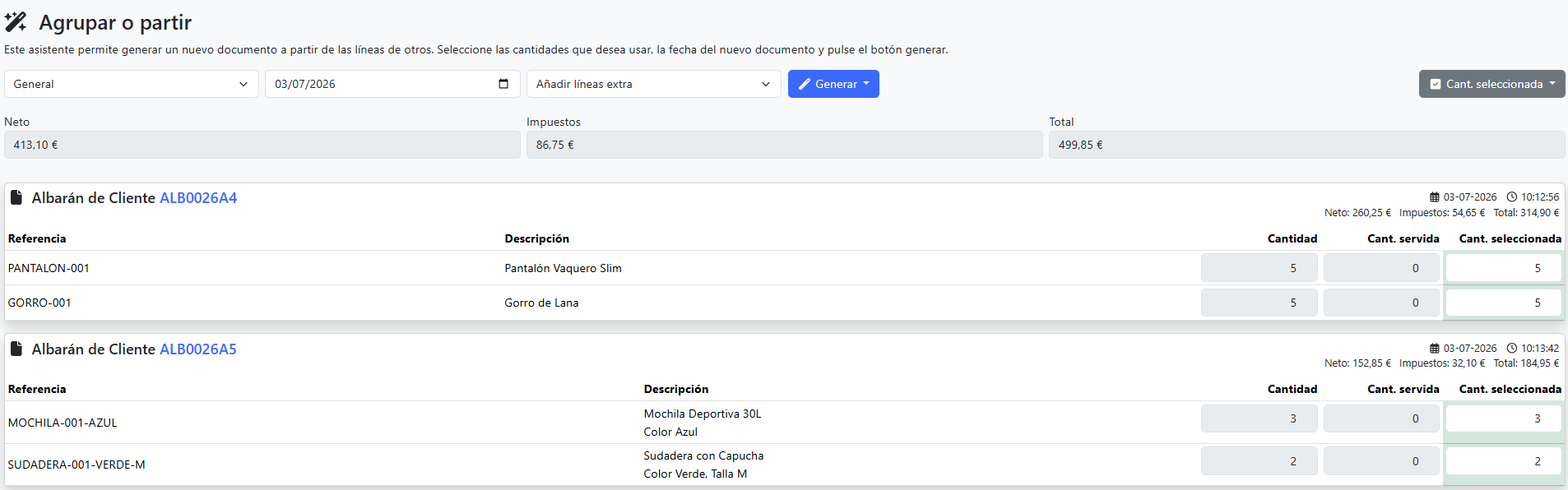
Task: Select the GORRO-001 reference text
Action: pos(39,303)
